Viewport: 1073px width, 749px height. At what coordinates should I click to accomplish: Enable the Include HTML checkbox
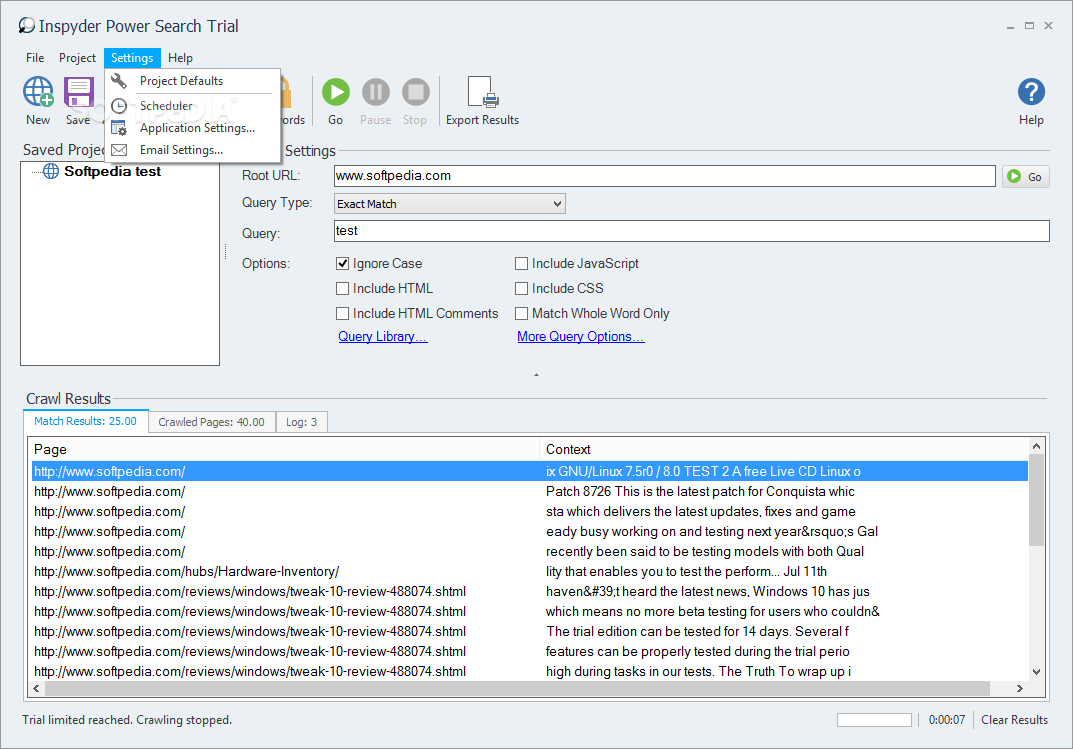343,289
